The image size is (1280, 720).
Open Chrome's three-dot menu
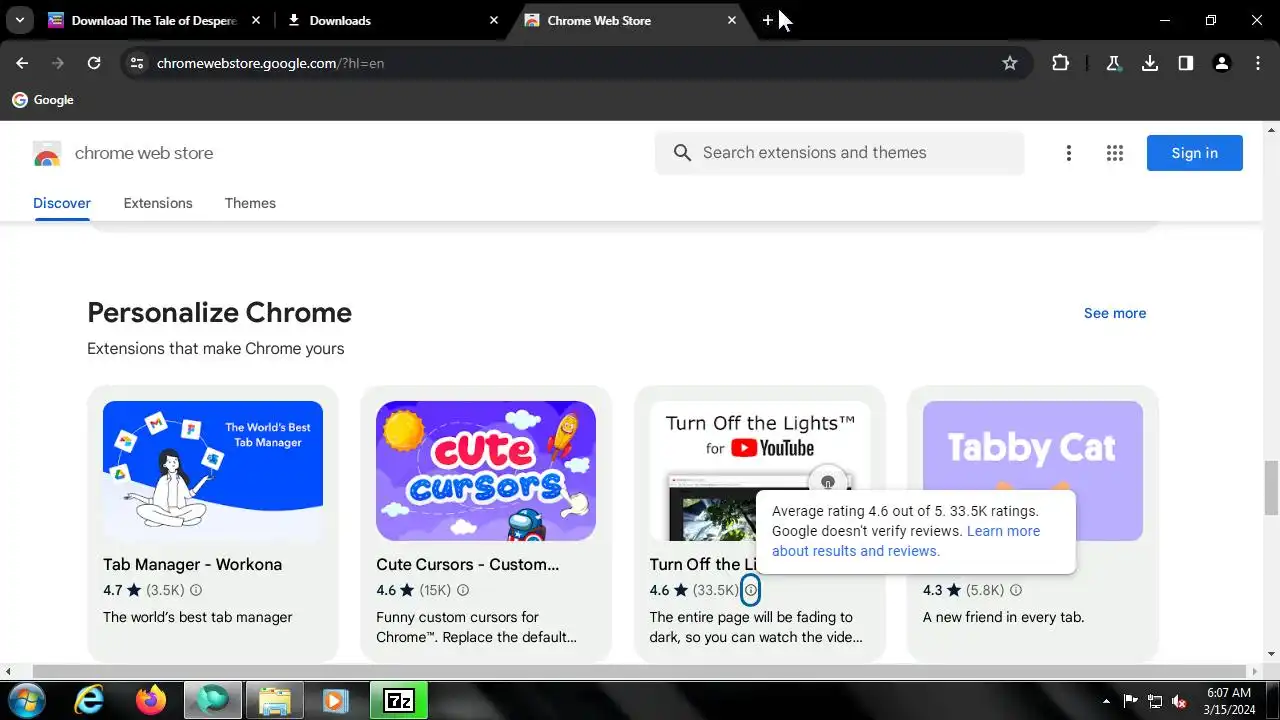(1257, 63)
